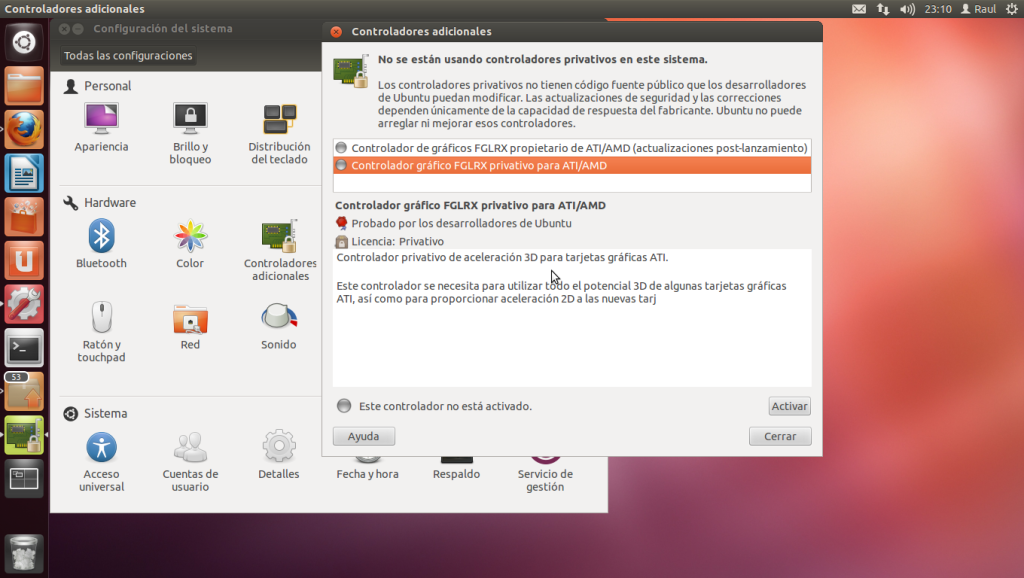Click Additional Drivers icon in the launcher
The image size is (1024, 578).
click(x=24, y=436)
